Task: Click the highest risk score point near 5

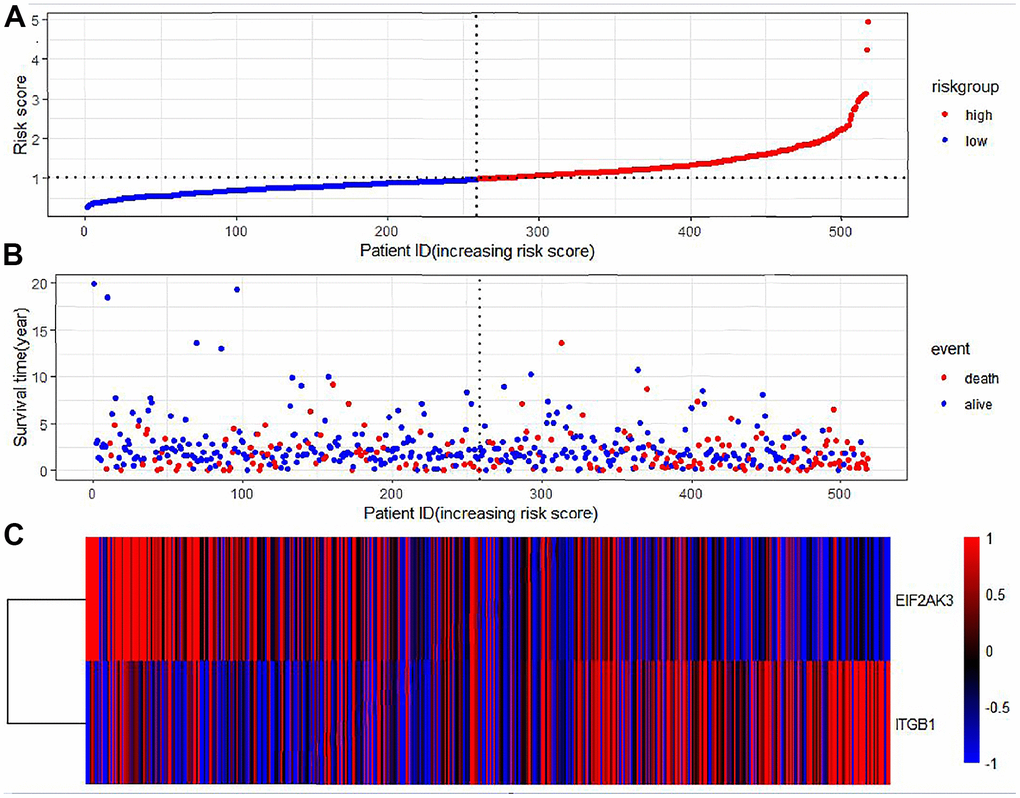Action: (x=868, y=22)
